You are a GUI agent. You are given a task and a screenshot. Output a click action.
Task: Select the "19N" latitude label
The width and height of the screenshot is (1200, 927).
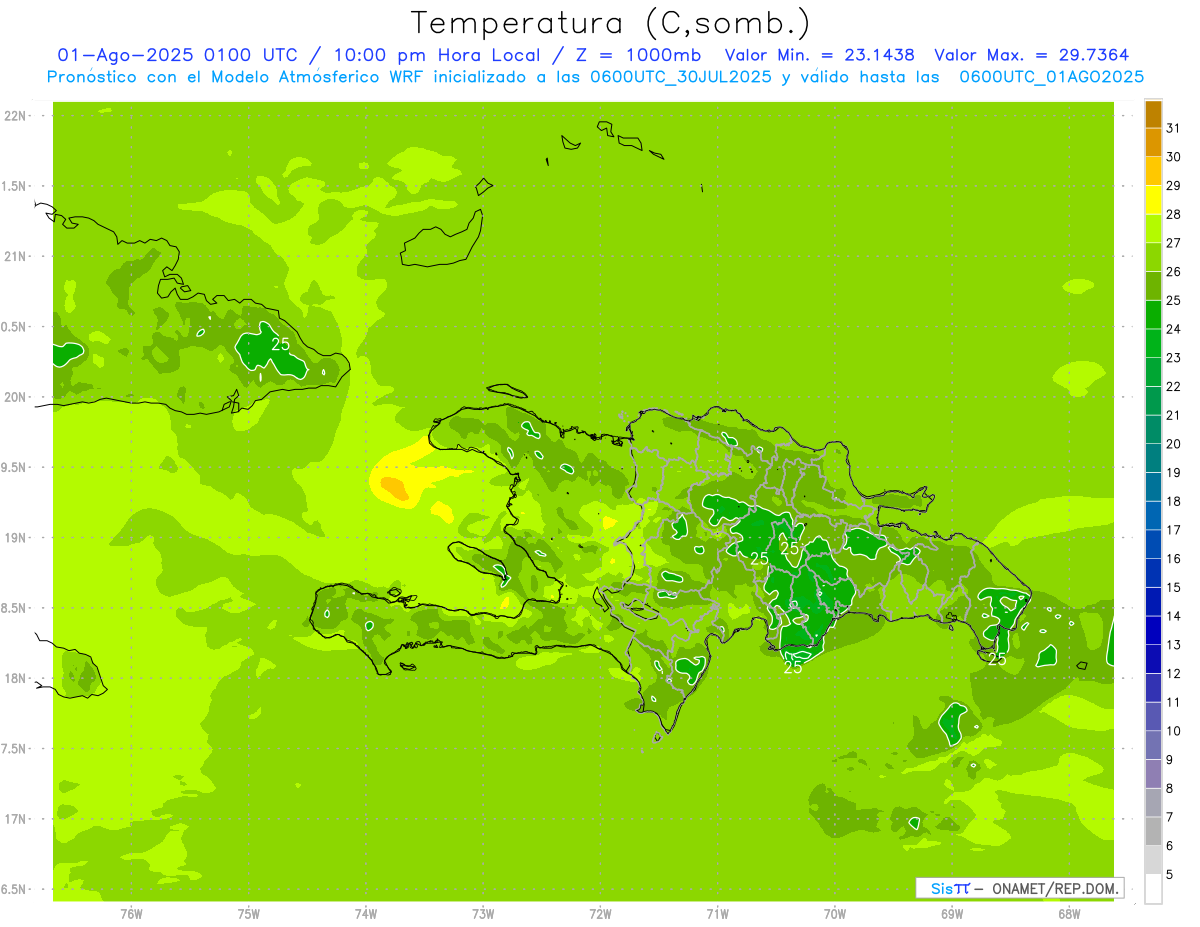click(x=17, y=538)
